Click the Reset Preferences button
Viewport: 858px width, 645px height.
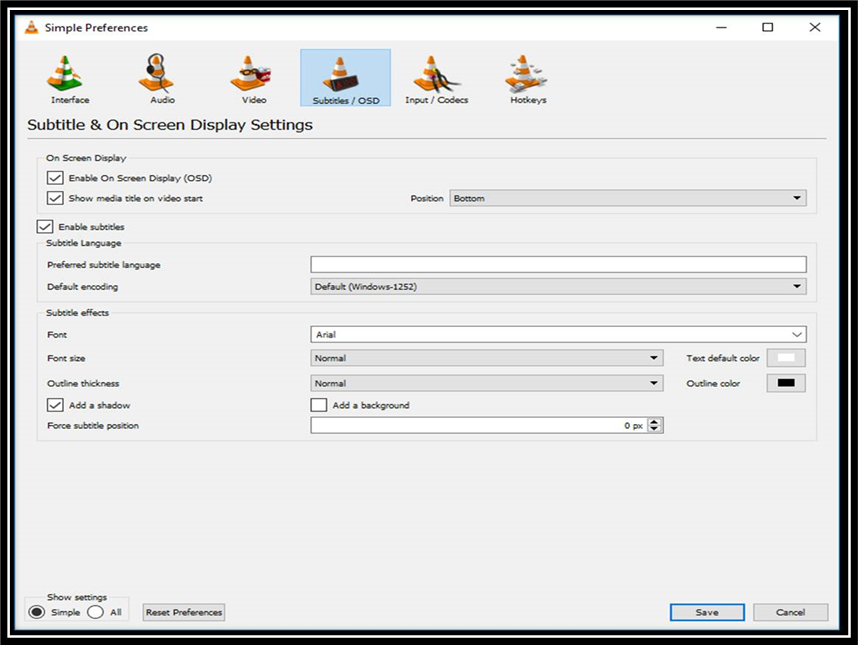[x=183, y=612]
